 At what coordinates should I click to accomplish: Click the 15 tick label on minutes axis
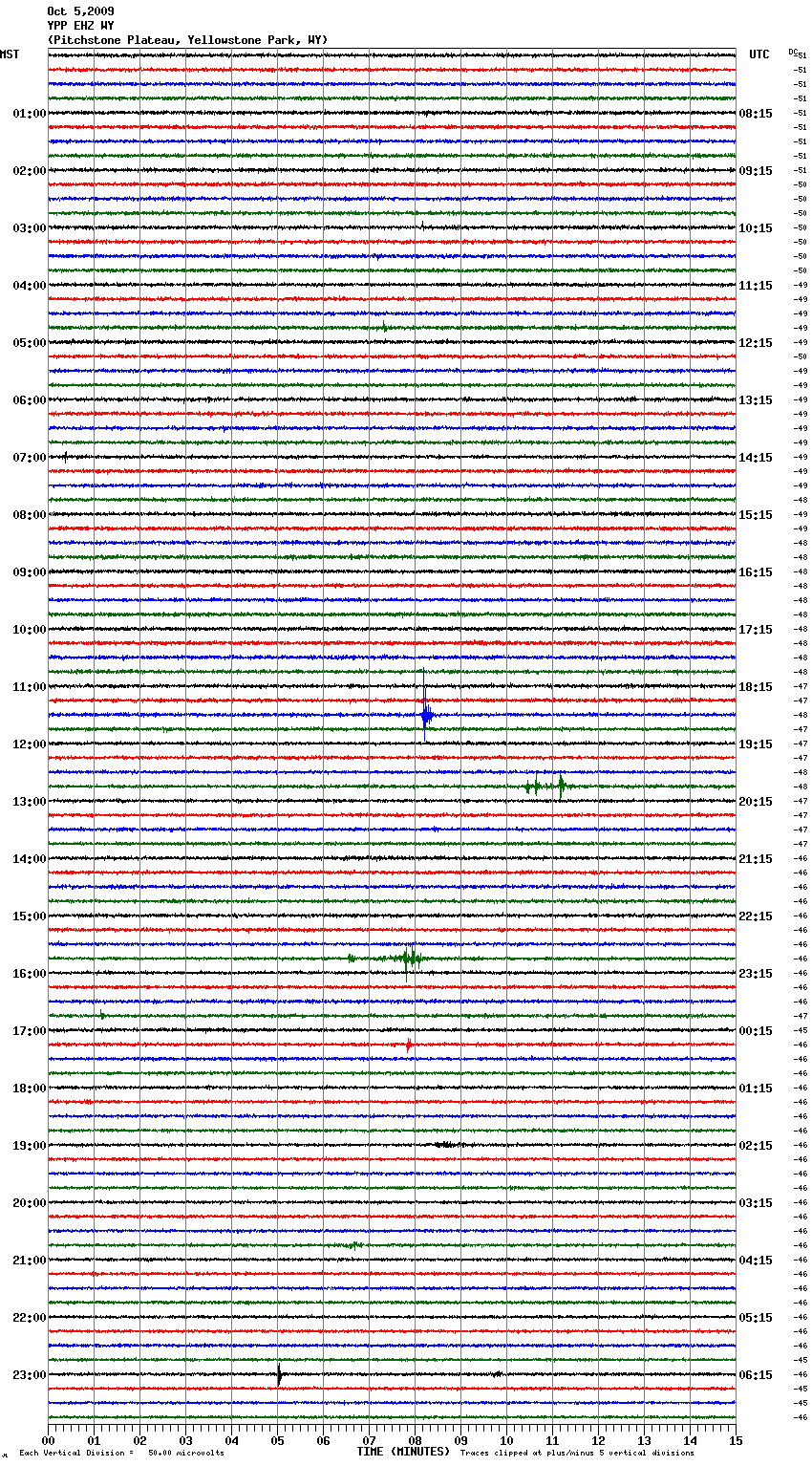click(x=736, y=1440)
